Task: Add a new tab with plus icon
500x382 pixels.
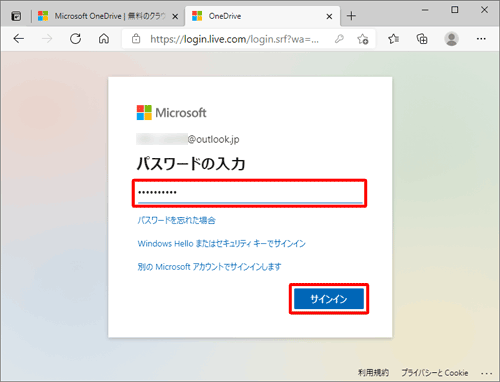Action: pos(351,16)
